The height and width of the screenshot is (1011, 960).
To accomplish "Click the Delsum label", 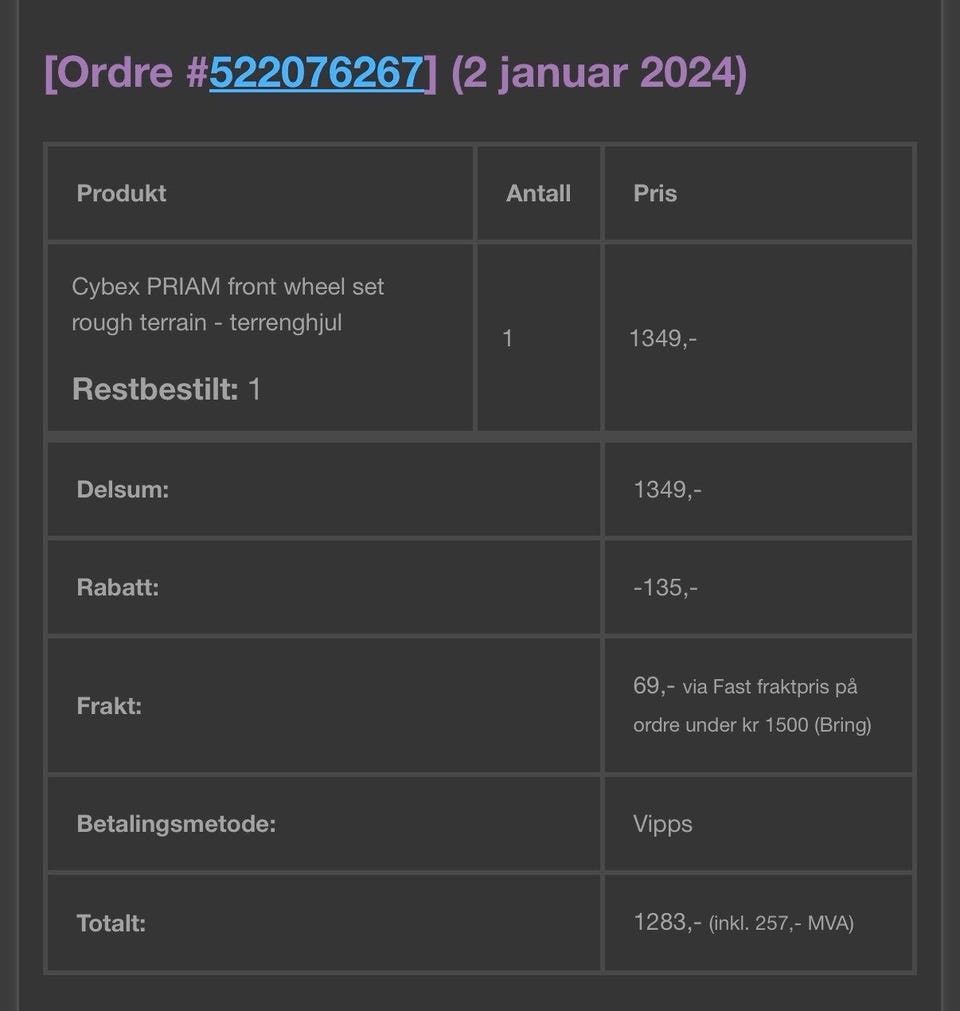I will tap(122, 490).
